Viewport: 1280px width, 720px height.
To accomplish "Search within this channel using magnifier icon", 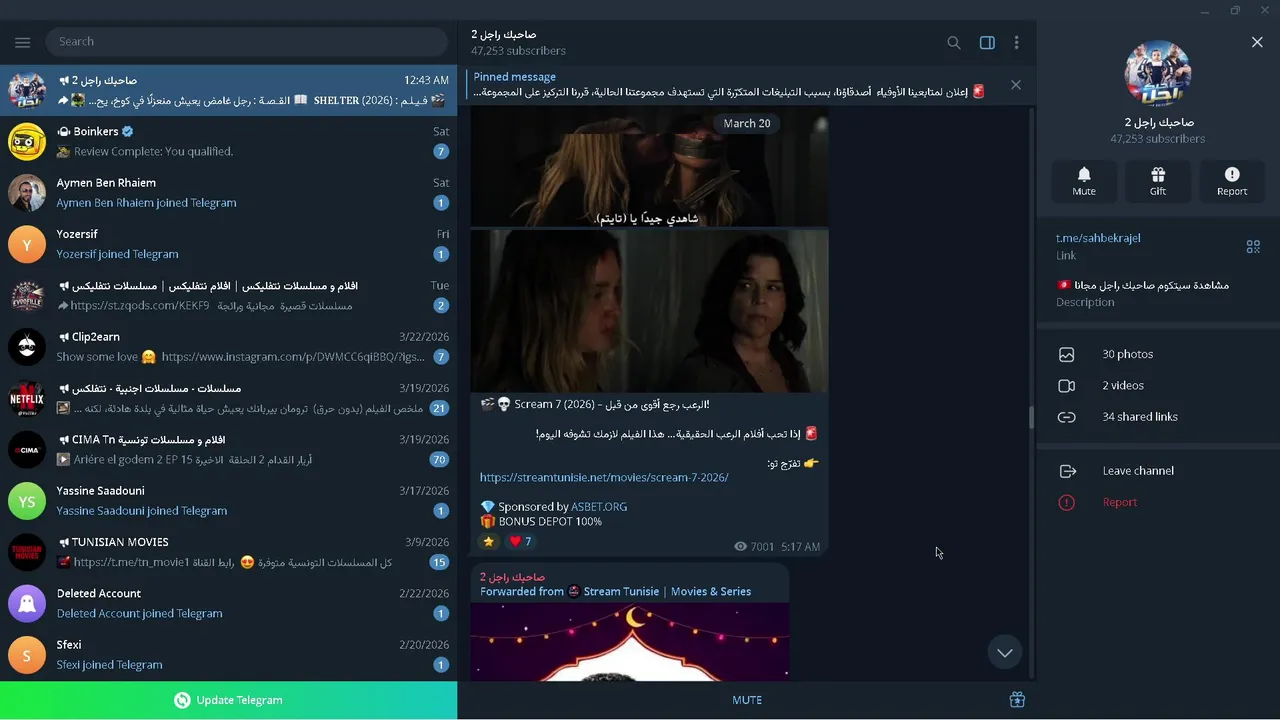I will [954, 43].
